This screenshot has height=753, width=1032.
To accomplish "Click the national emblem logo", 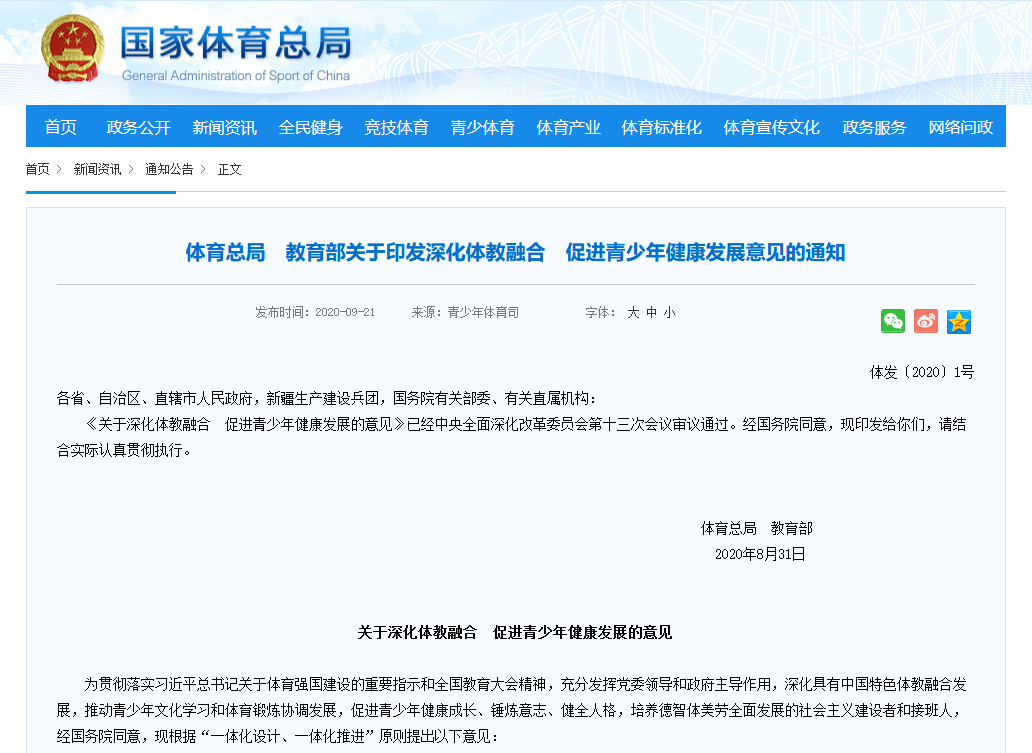I will coord(72,49).
